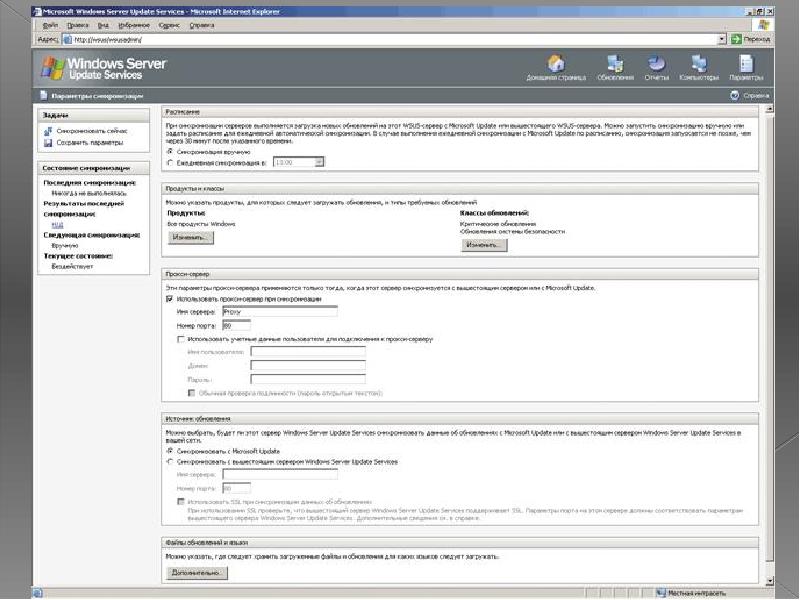
Task: Click the proxy Имя сервера field containing Proxy
Action: coord(280,311)
